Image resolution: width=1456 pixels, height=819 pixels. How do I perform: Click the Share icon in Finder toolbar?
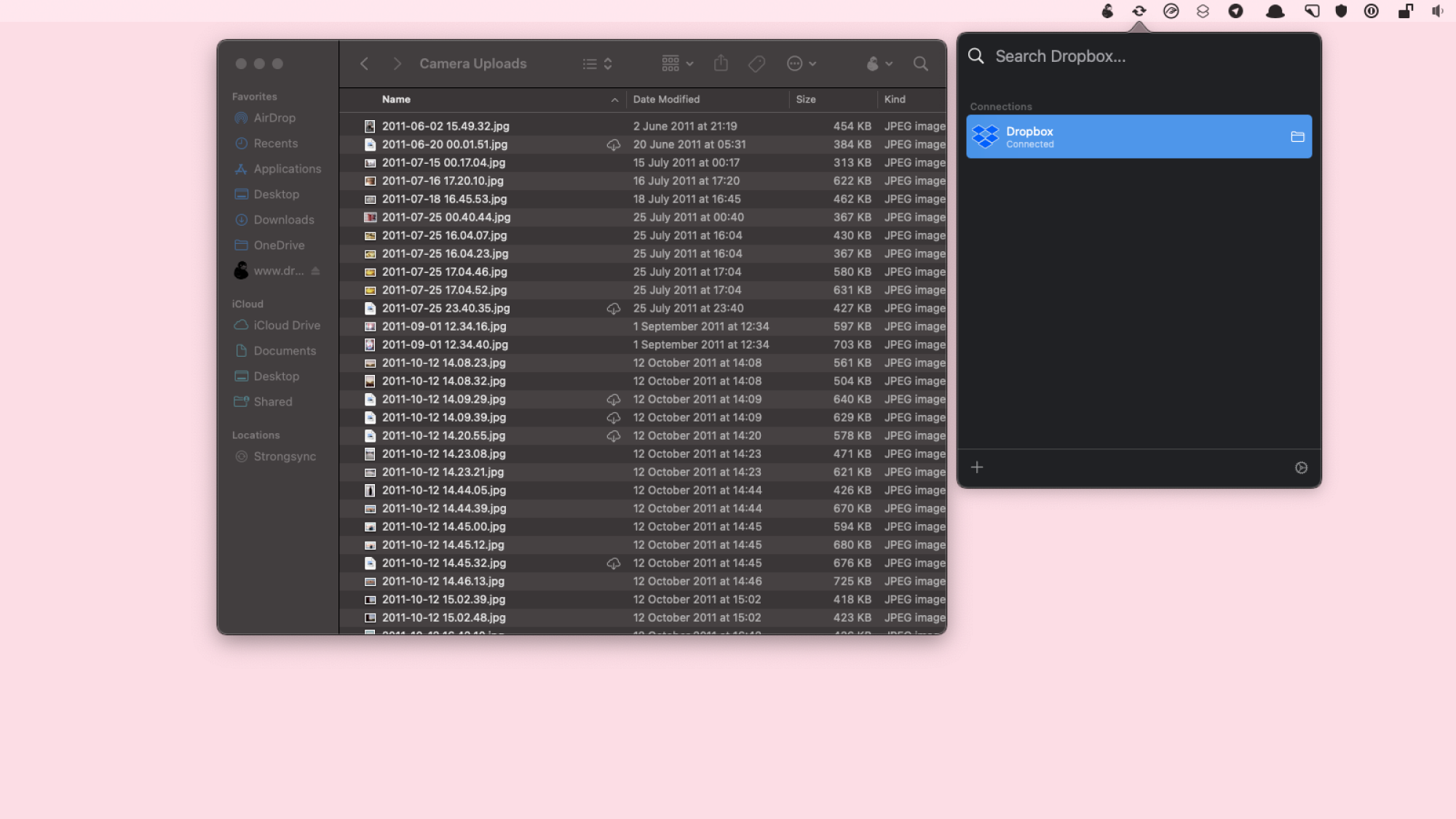[721, 63]
